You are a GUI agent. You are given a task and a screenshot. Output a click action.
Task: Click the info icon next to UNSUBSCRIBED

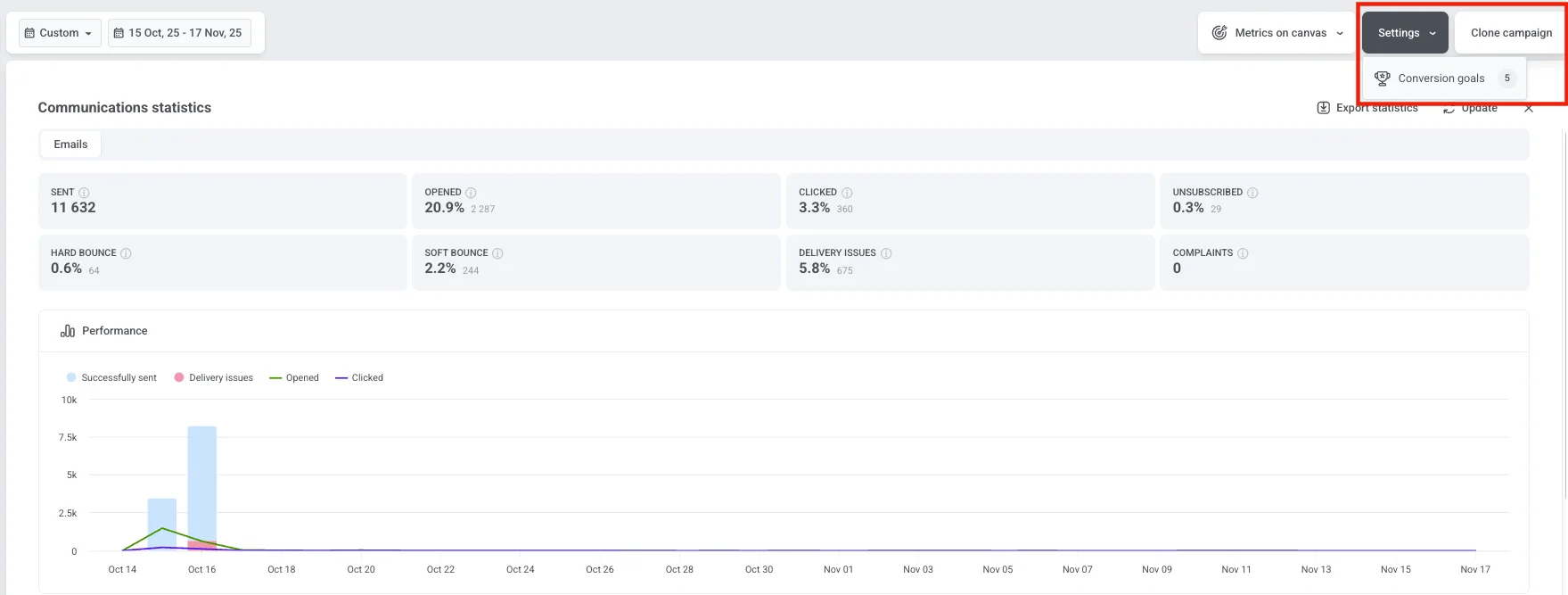tap(1252, 193)
